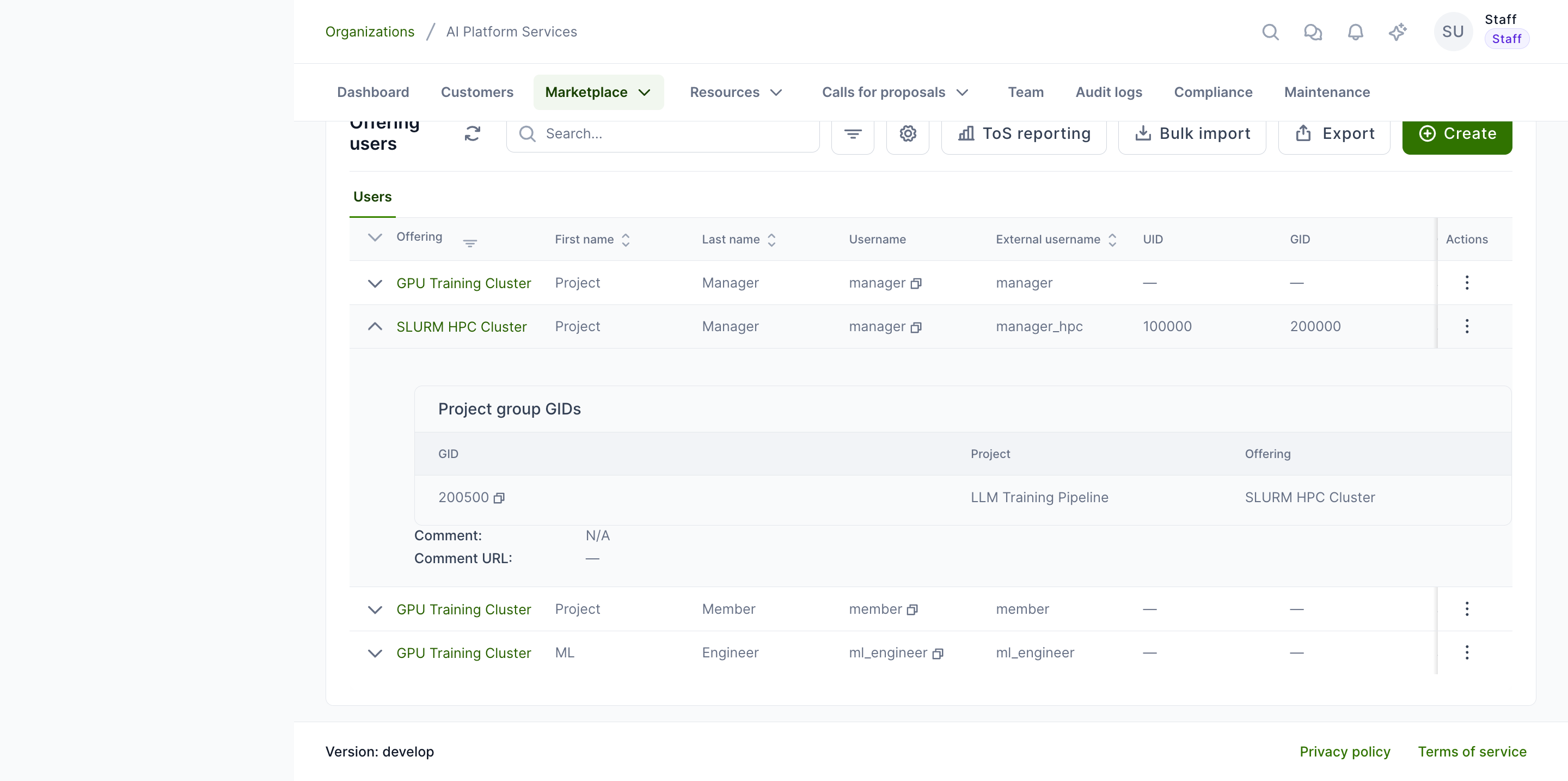Screen dimensions: 1568x781
Task: Expand all rows via header chevron
Action: coord(375,237)
